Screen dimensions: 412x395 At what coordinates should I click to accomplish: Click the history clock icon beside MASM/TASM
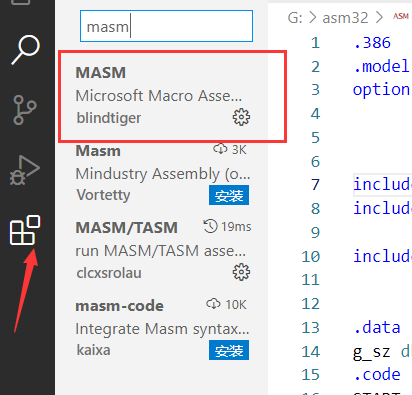210,226
